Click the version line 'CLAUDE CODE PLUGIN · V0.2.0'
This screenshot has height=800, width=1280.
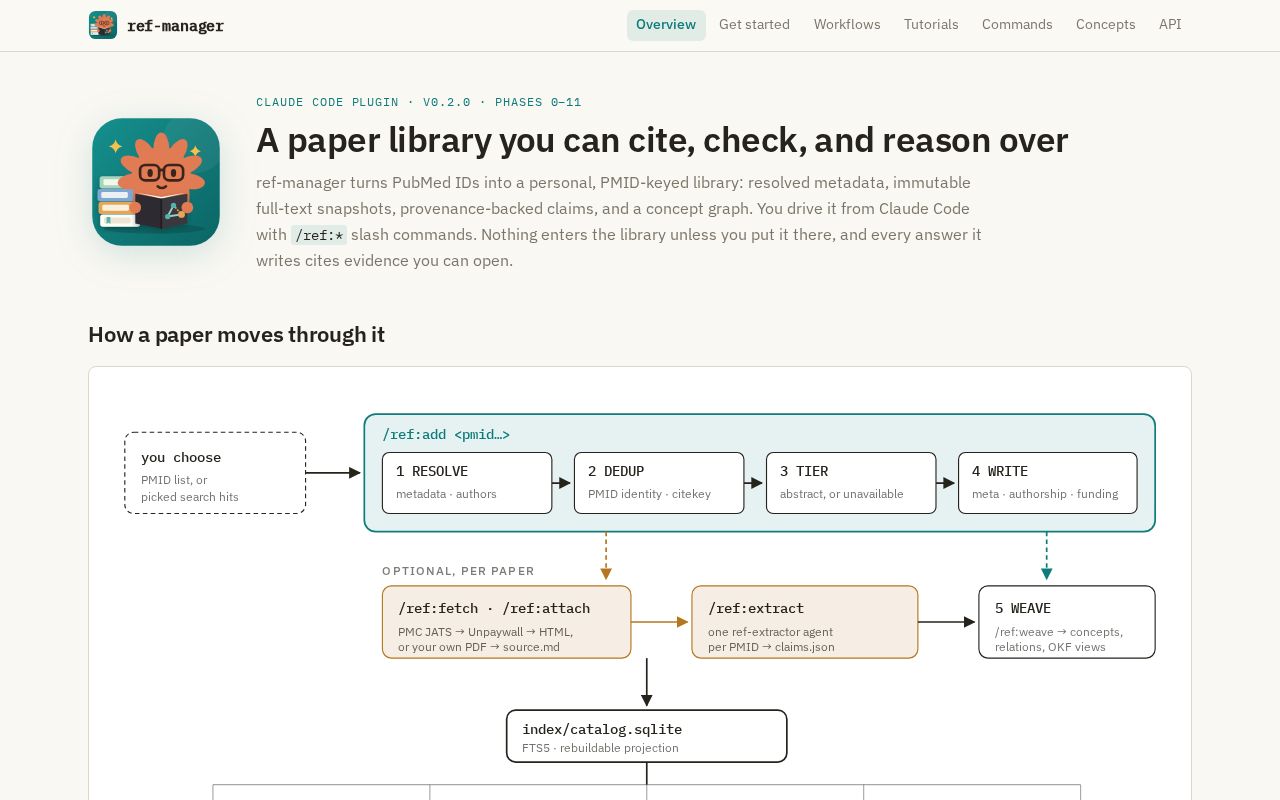coord(363,102)
